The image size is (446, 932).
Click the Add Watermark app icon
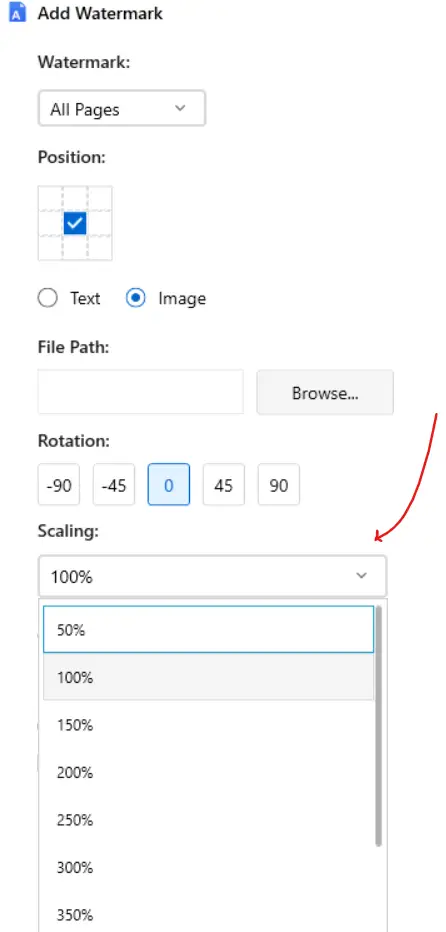pyautogui.click(x=17, y=12)
